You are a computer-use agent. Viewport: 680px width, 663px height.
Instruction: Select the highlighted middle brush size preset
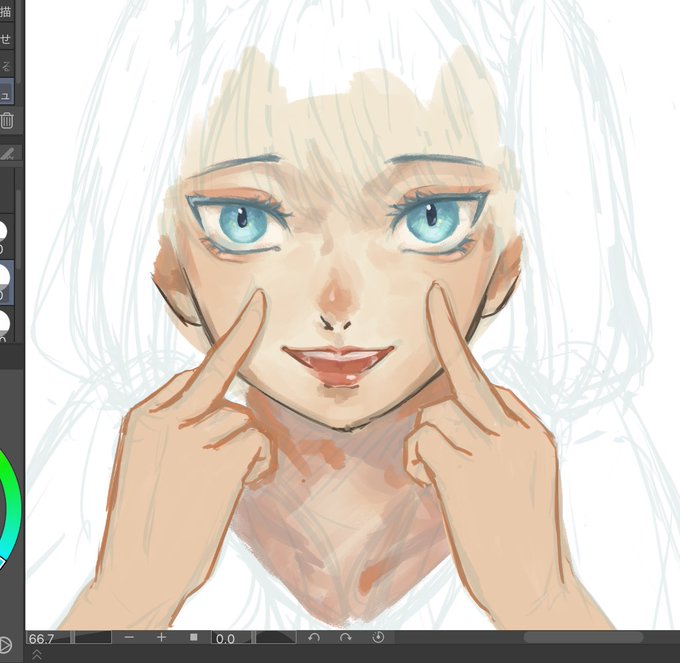pyautogui.click(x=7, y=281)
